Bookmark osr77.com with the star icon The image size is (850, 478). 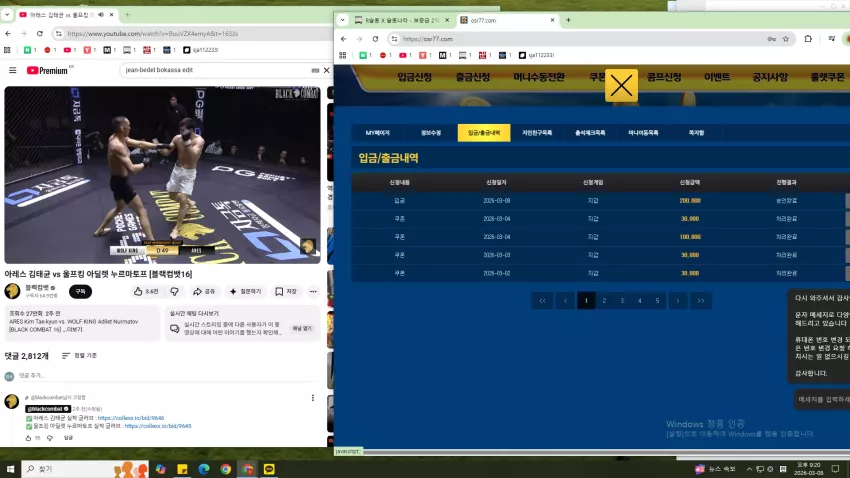point(785,39)
